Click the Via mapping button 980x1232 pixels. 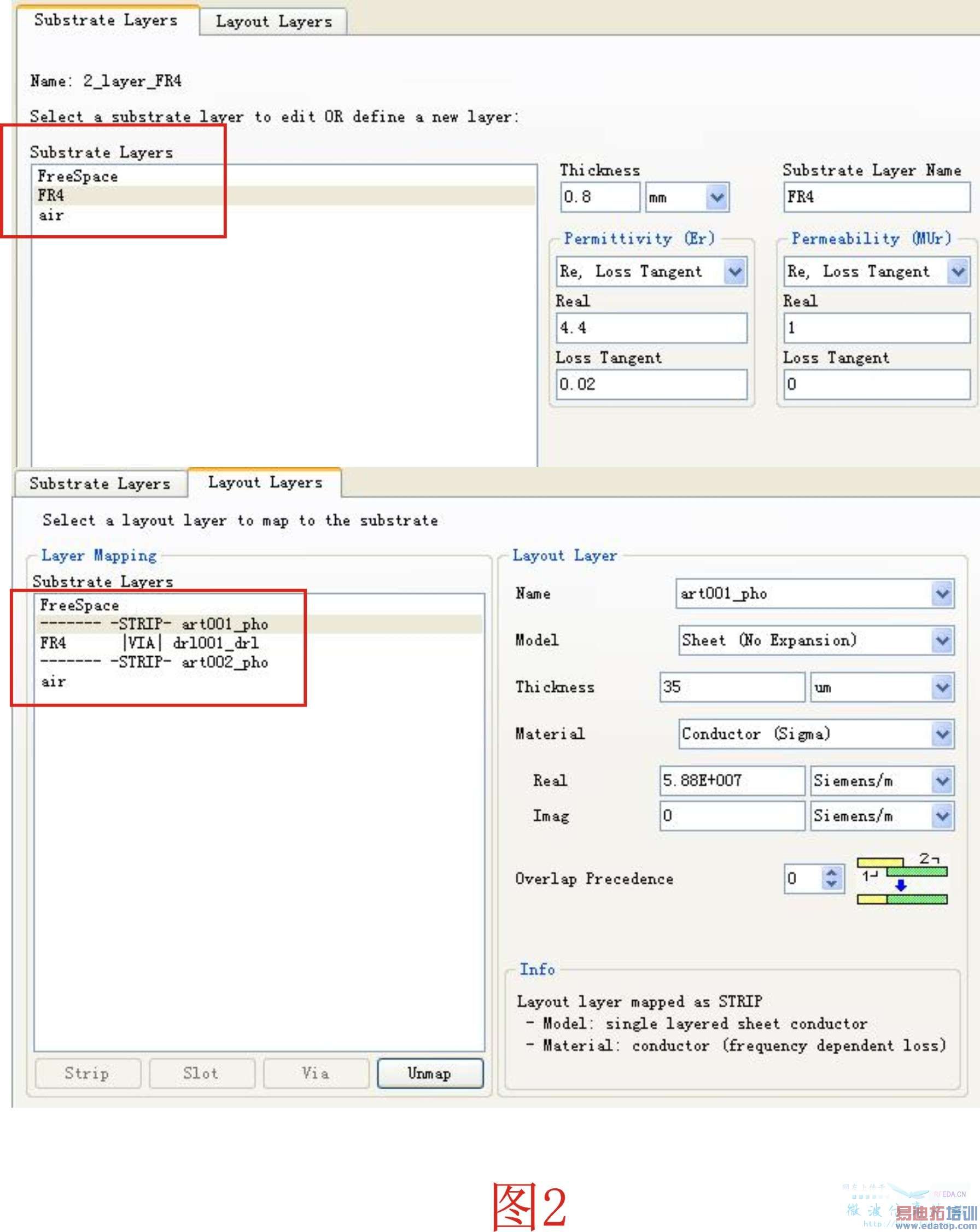(x=316, y=1074)
